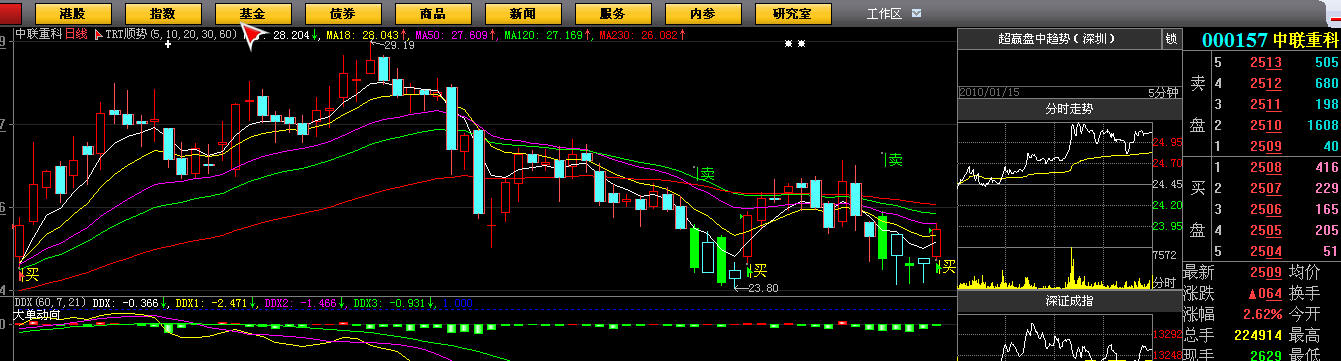Click the 000157 中联重科 stock title
The width and height of the screenshot is (1341, 361).
pyautogui.click(x=1269, y=40)
